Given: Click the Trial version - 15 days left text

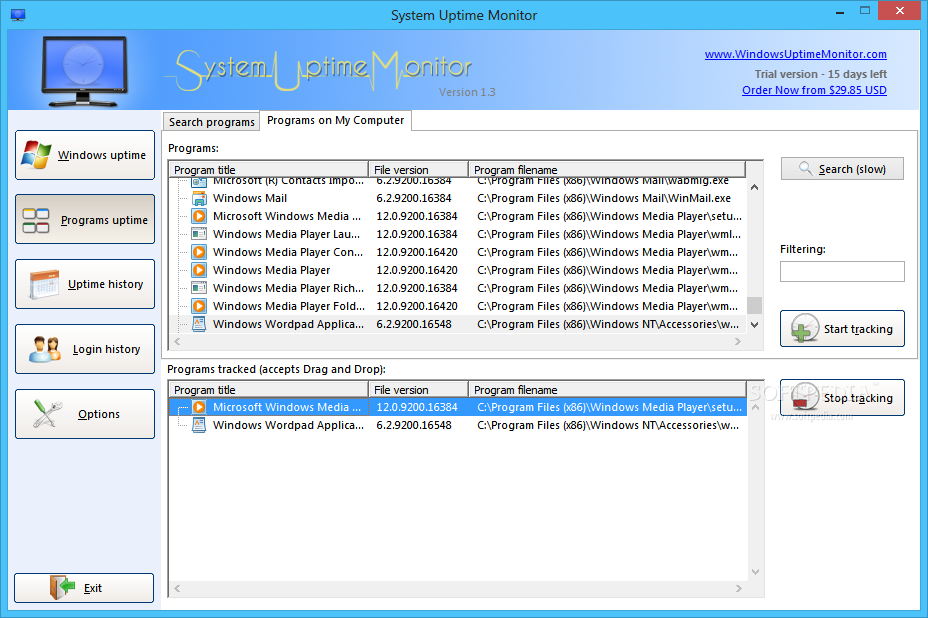Looking at the screenshot, I should click(820, 74).
